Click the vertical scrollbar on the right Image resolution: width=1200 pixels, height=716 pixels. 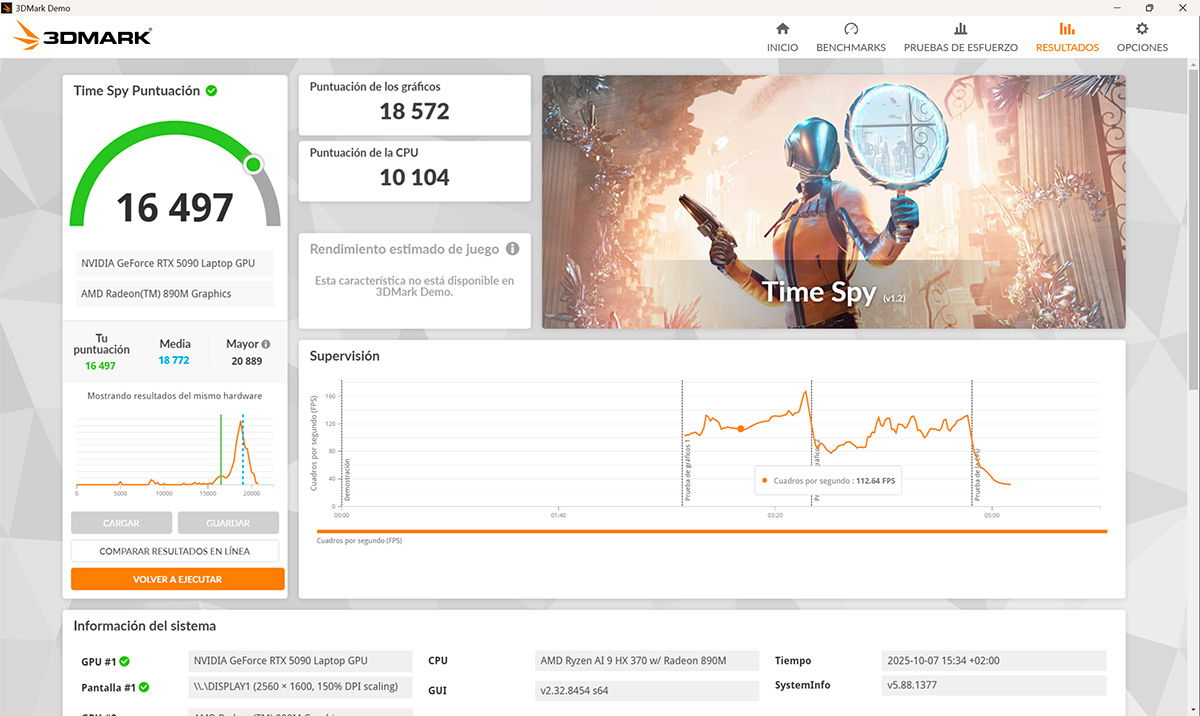[1194, 230]
